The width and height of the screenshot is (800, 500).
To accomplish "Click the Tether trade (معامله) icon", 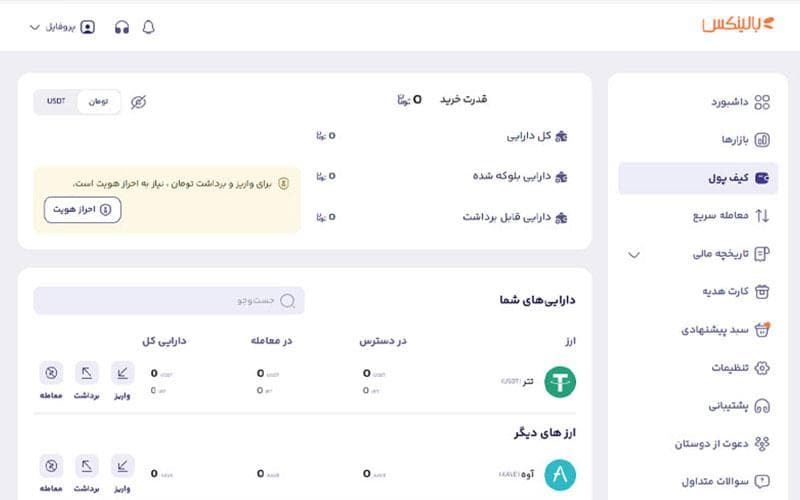I will click(x=52, y=374).
